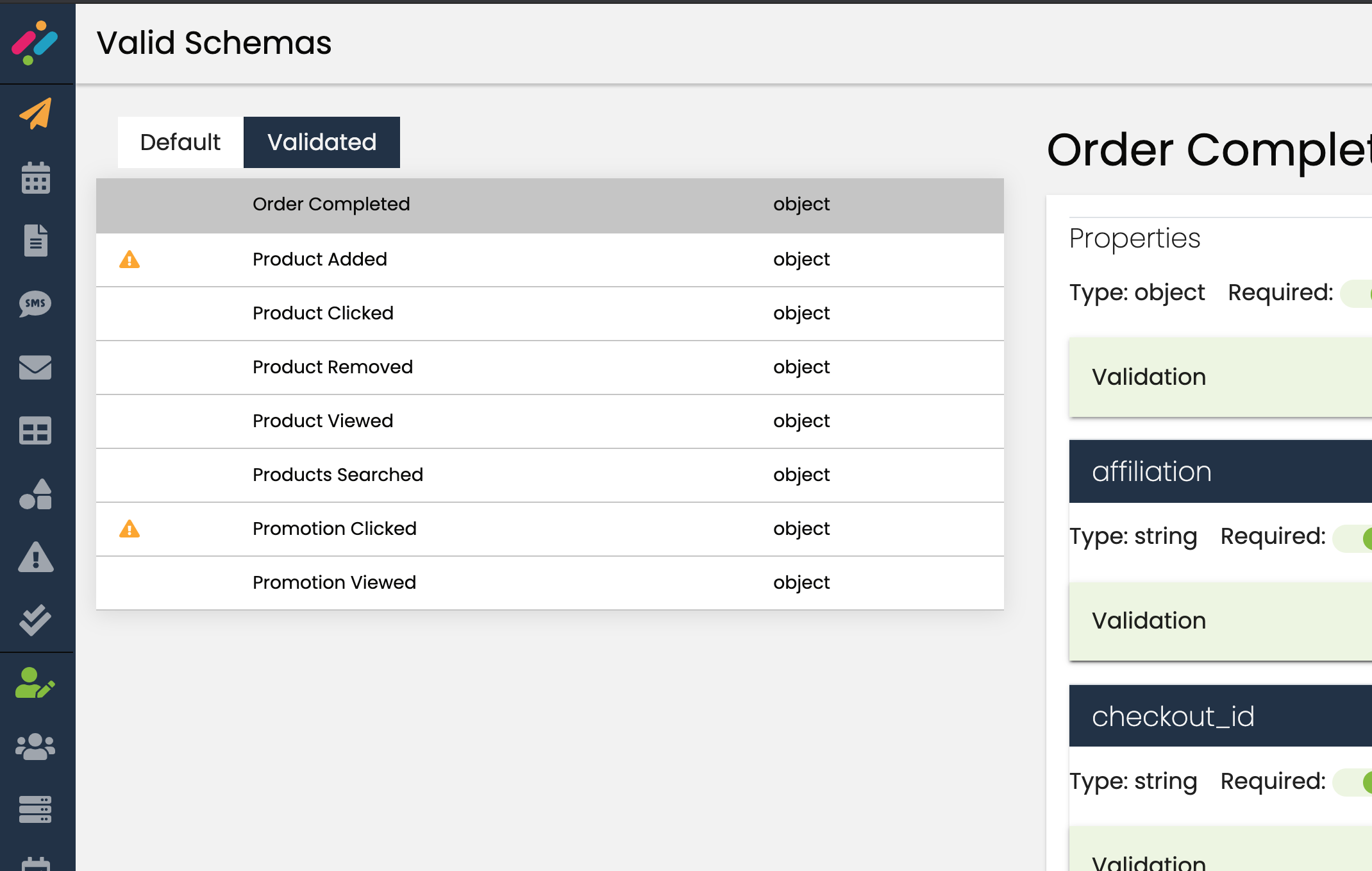Click the paper plane icon in sidebar

tap(36, 114)
